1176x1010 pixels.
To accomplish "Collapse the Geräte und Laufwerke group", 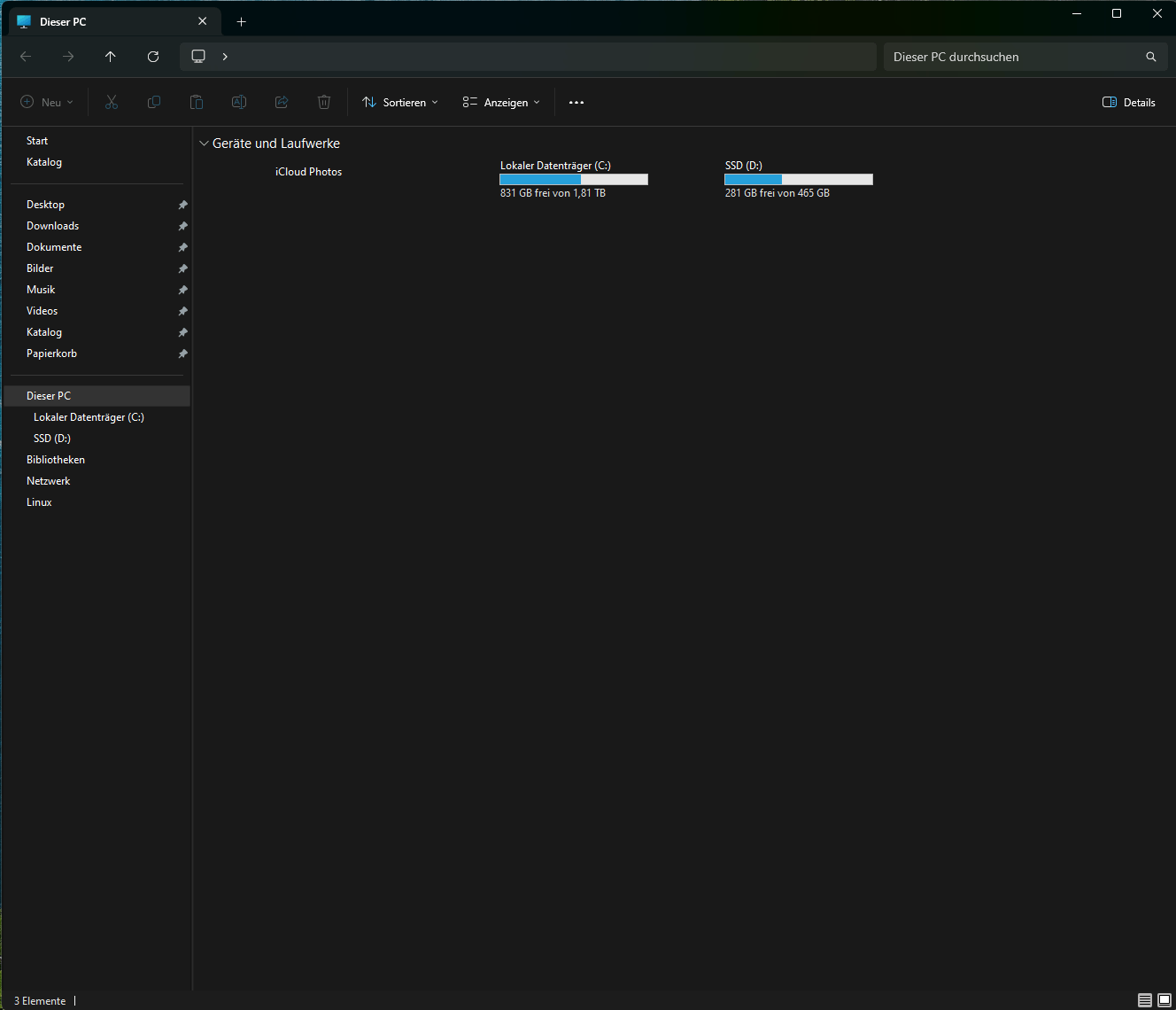I will [x=204, y=144].
